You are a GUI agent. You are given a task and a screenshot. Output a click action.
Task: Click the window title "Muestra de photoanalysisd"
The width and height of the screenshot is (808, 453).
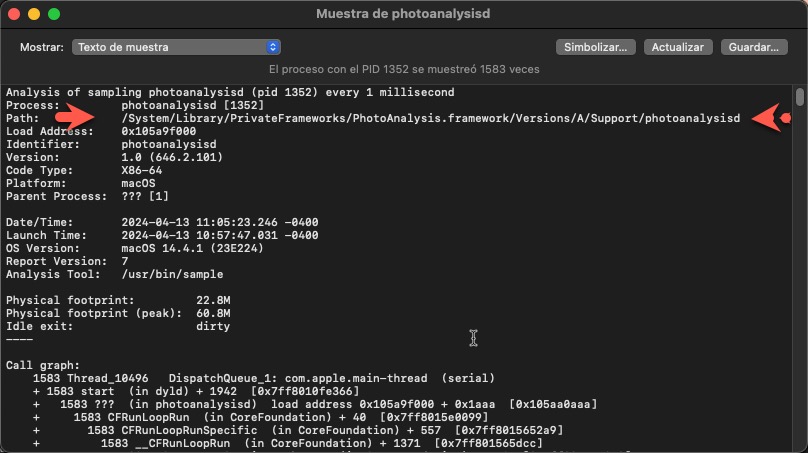[x=403, y=14]
